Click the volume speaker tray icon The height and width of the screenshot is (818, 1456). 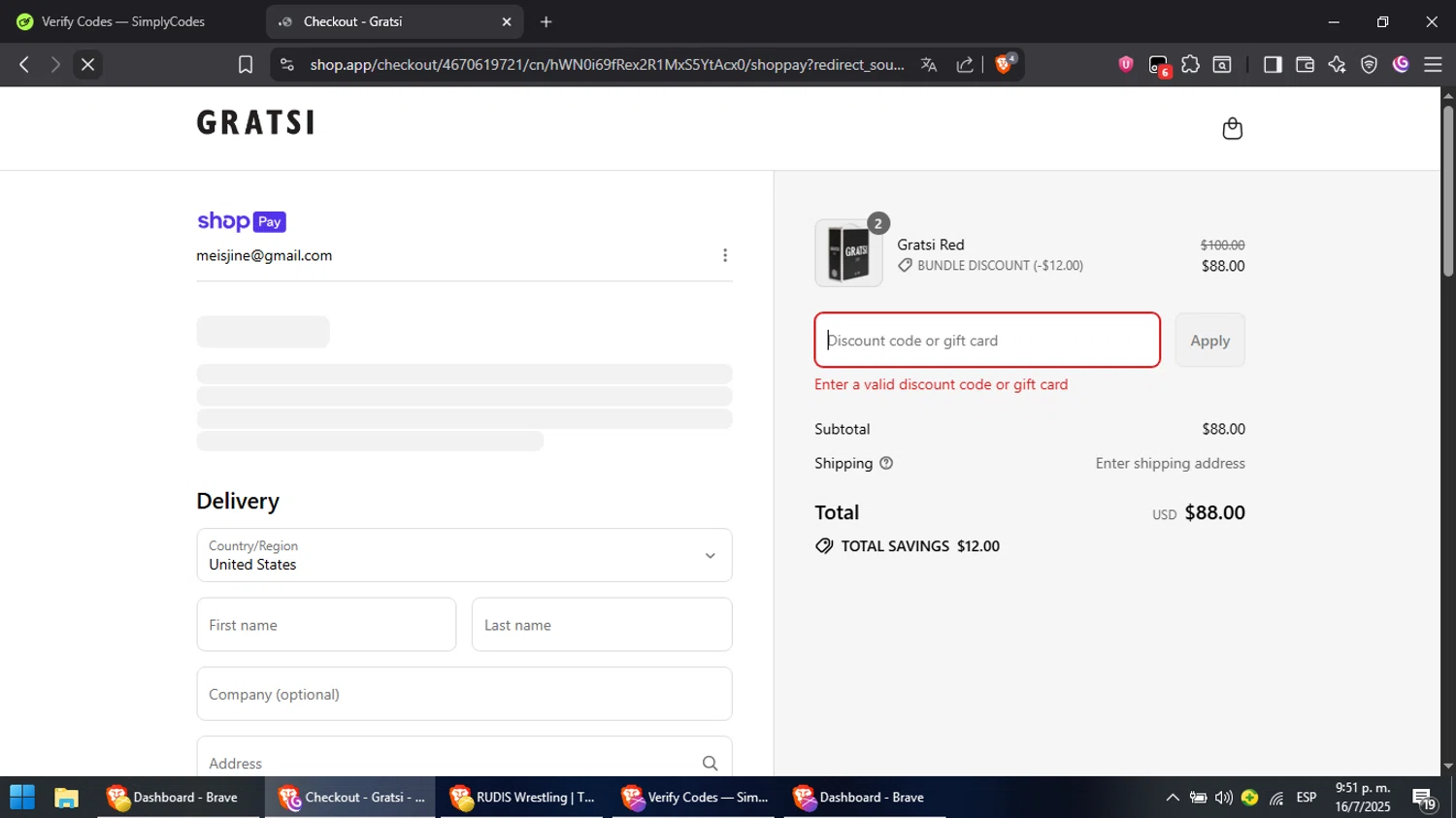[1224, 798]
